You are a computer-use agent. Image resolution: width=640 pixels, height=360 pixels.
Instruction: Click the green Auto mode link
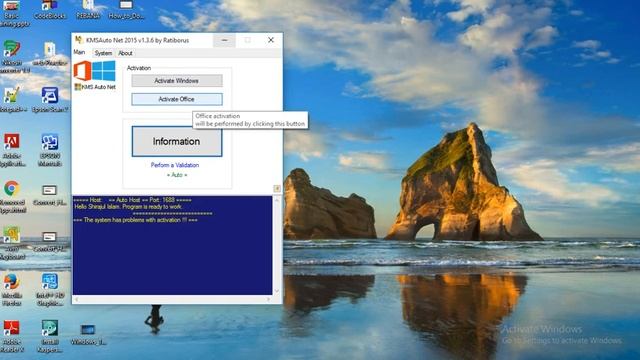tap(177, 175)
